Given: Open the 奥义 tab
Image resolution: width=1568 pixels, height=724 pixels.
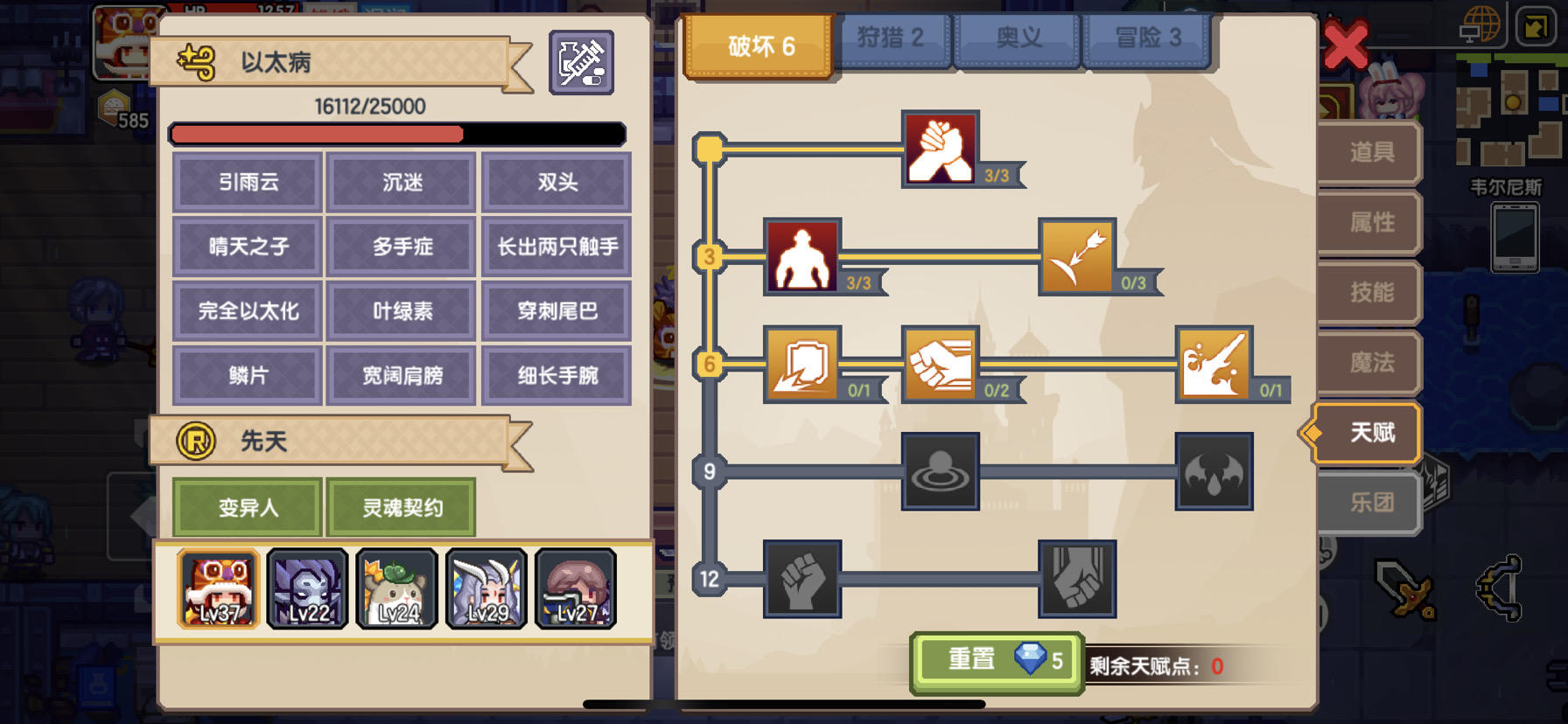Looking at the screenshot, I should click(x=1018, y=38).
